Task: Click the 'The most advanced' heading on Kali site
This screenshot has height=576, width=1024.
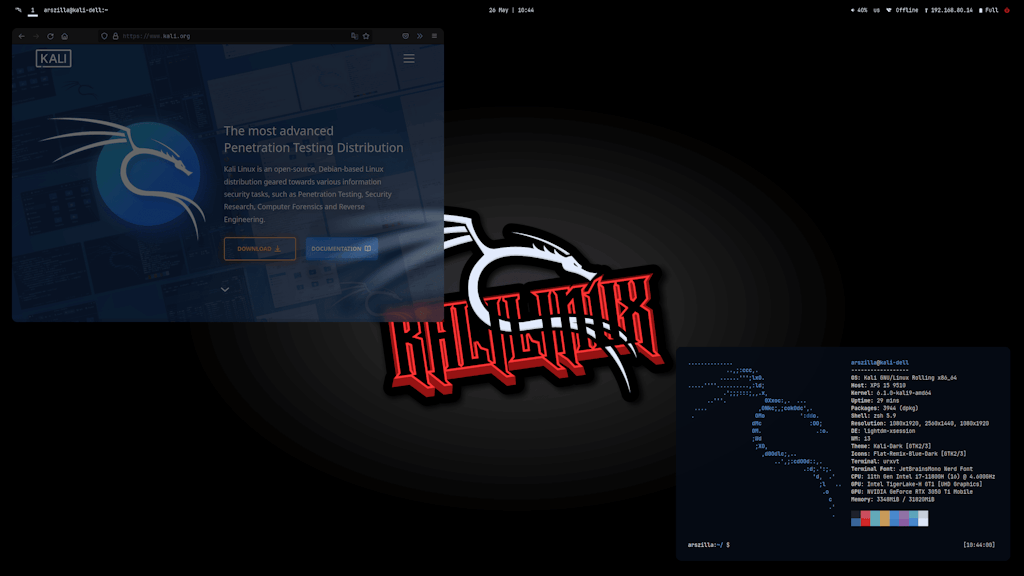Action: pos(279,131)
